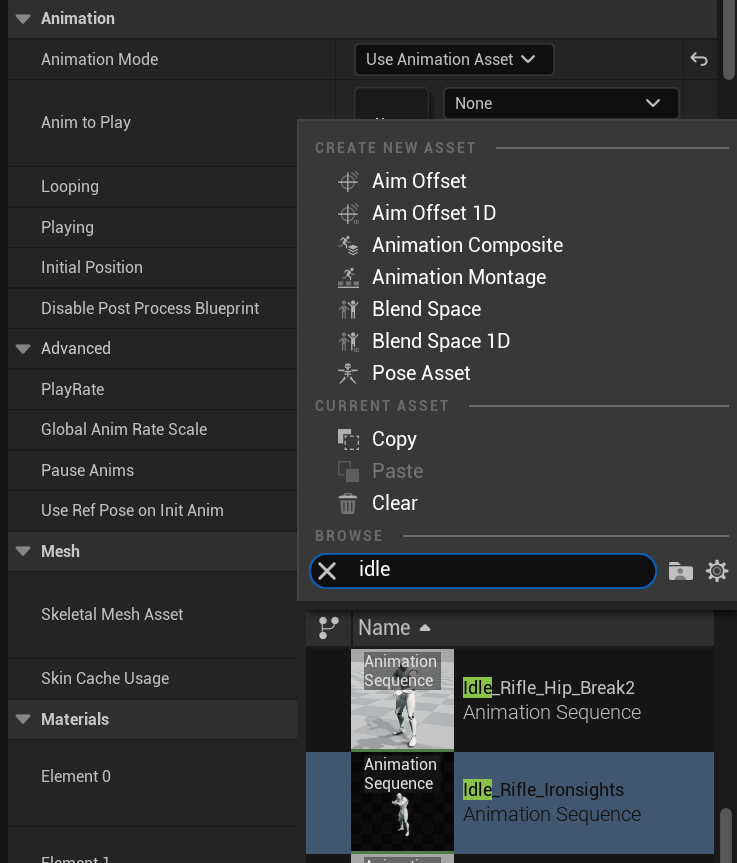This screenshot has width=737, height=863.
Task: Click the Copy icon under Current Asset
Action: (x=348, y=439)
